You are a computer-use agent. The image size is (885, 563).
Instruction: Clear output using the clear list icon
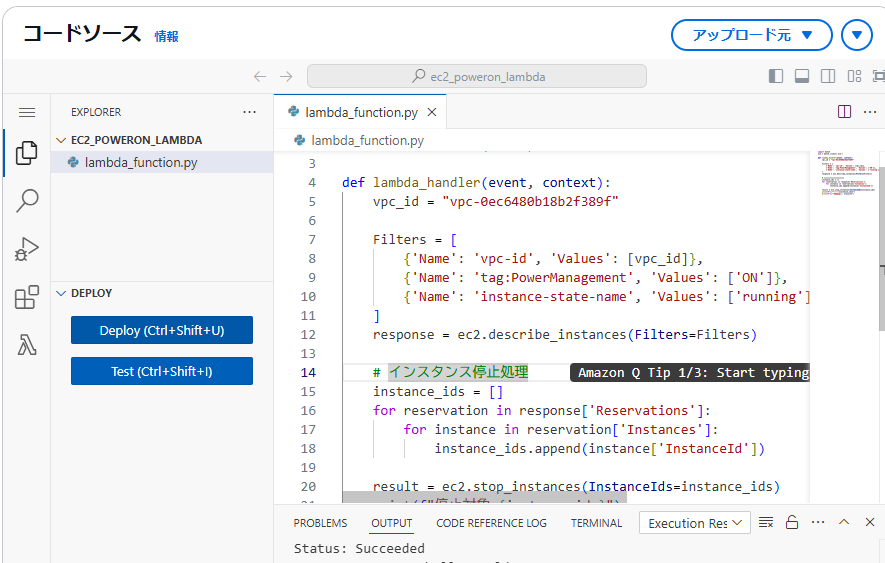tap(766, 522)
